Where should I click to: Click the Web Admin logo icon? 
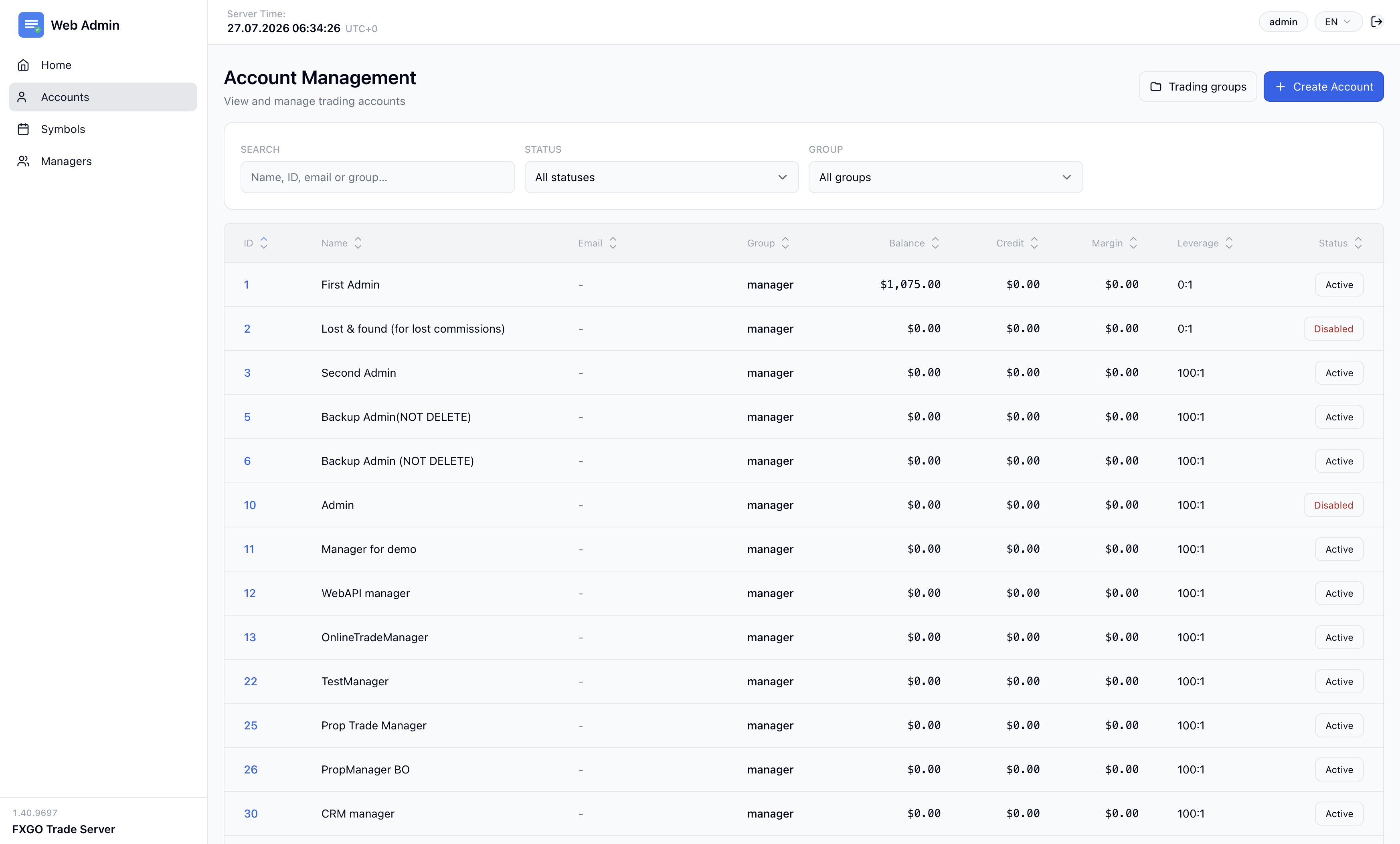click(x=31, y=25)
